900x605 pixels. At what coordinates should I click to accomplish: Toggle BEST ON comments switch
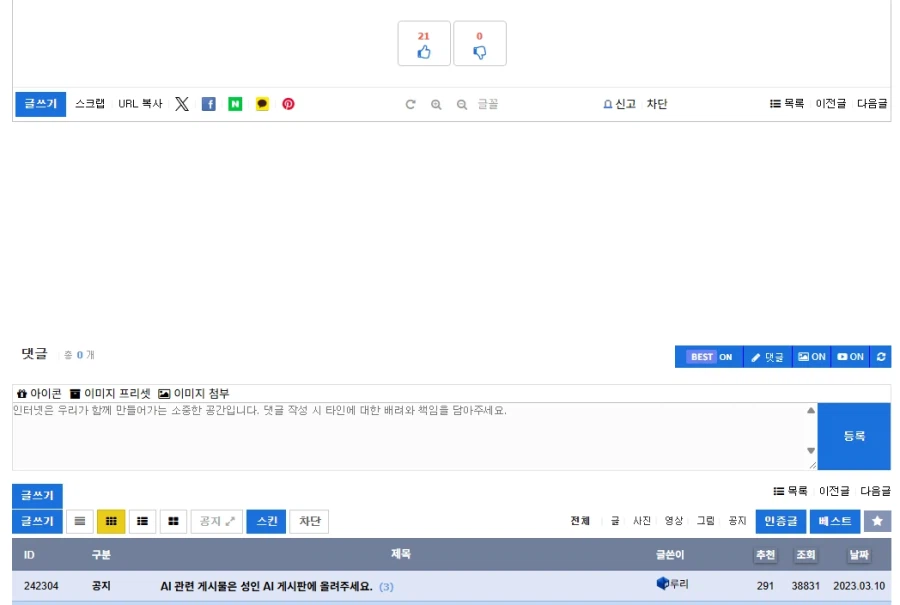(709, 357)
